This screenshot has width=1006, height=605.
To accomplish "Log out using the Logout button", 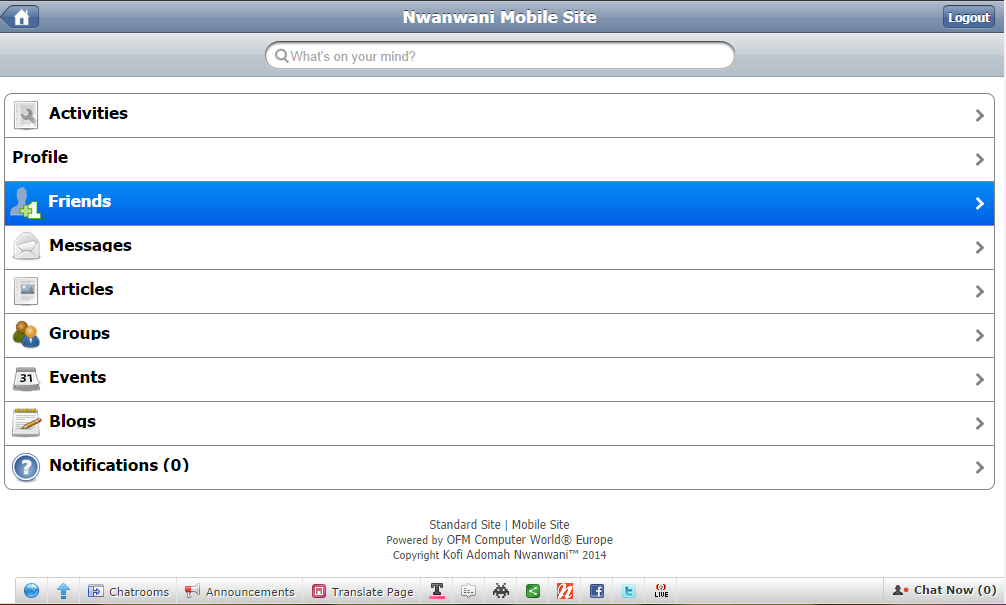I will click(968, 17).
